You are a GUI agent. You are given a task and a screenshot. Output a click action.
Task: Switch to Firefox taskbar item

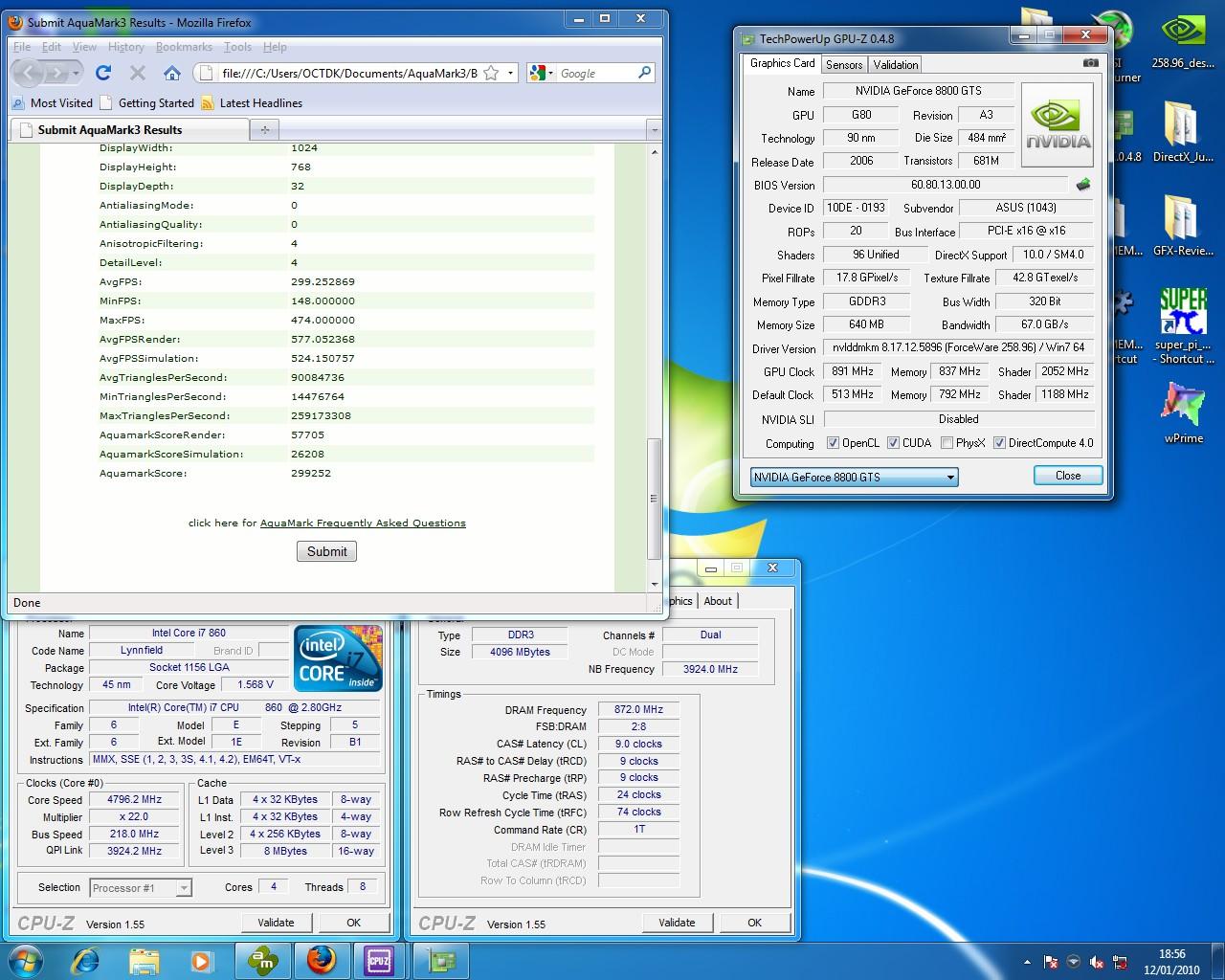coord(323,960)
